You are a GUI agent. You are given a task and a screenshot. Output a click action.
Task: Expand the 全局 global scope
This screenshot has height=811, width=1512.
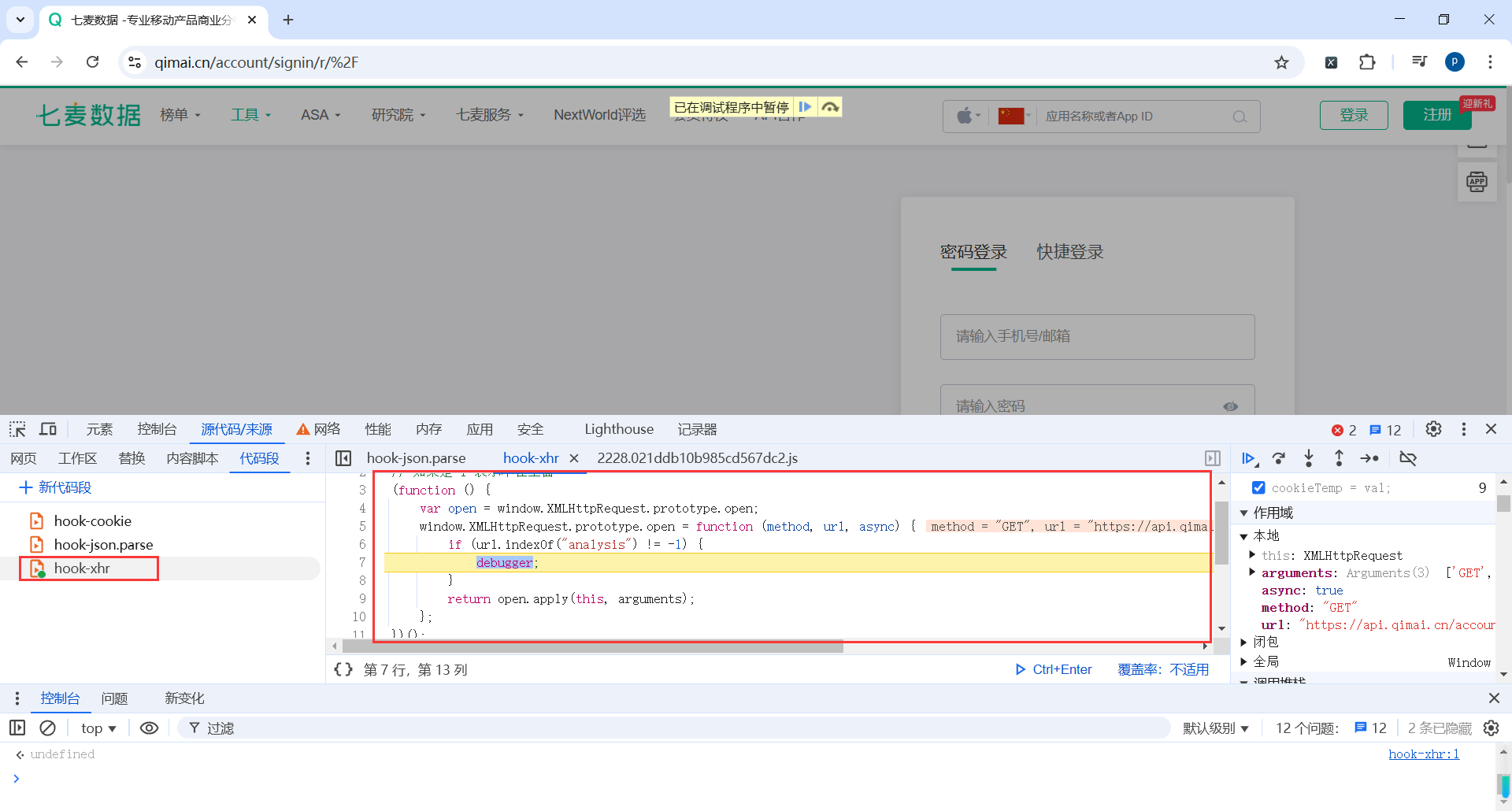[1244, 662]
